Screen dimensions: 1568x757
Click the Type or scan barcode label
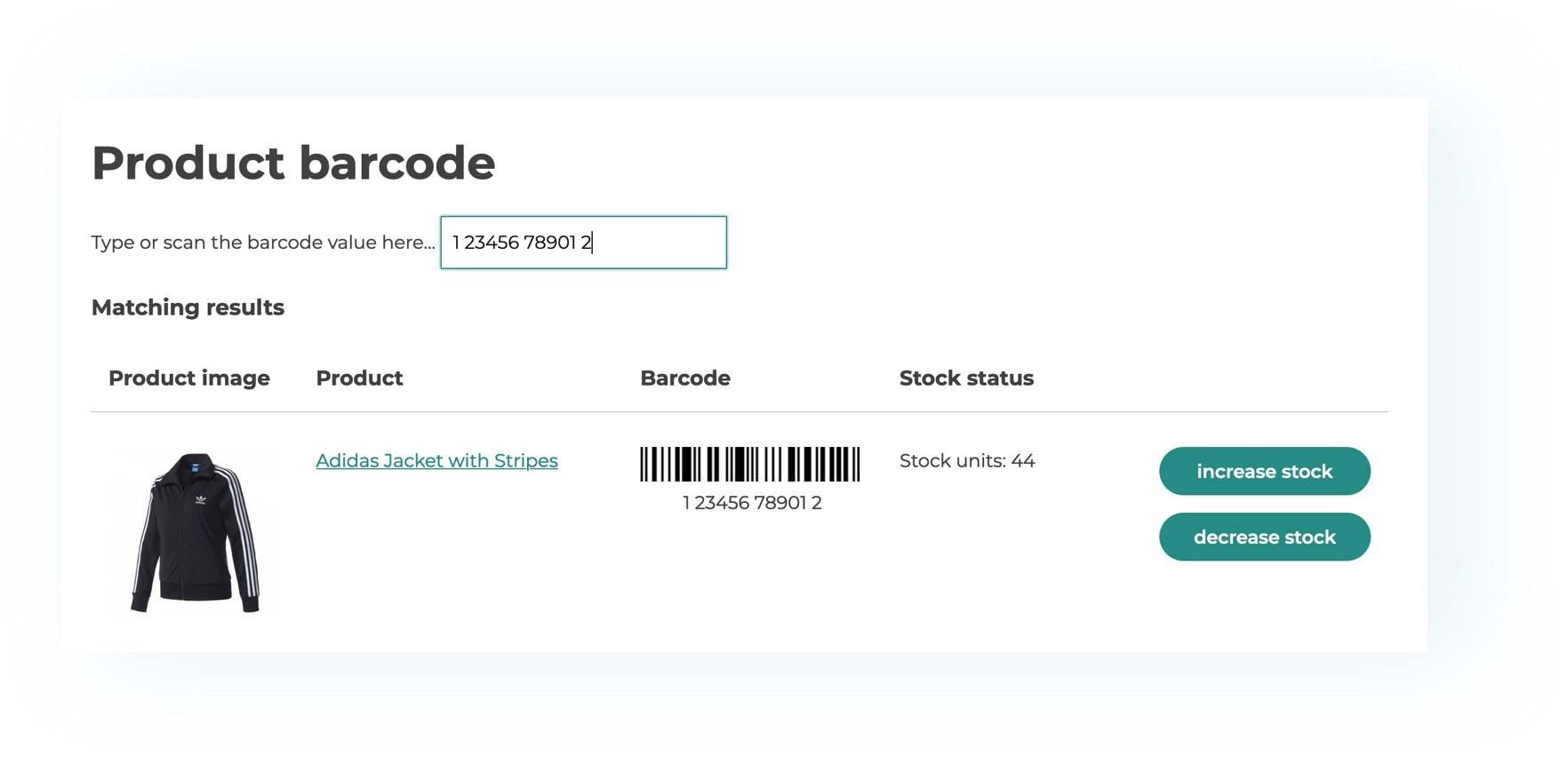(x=263, y=243)
